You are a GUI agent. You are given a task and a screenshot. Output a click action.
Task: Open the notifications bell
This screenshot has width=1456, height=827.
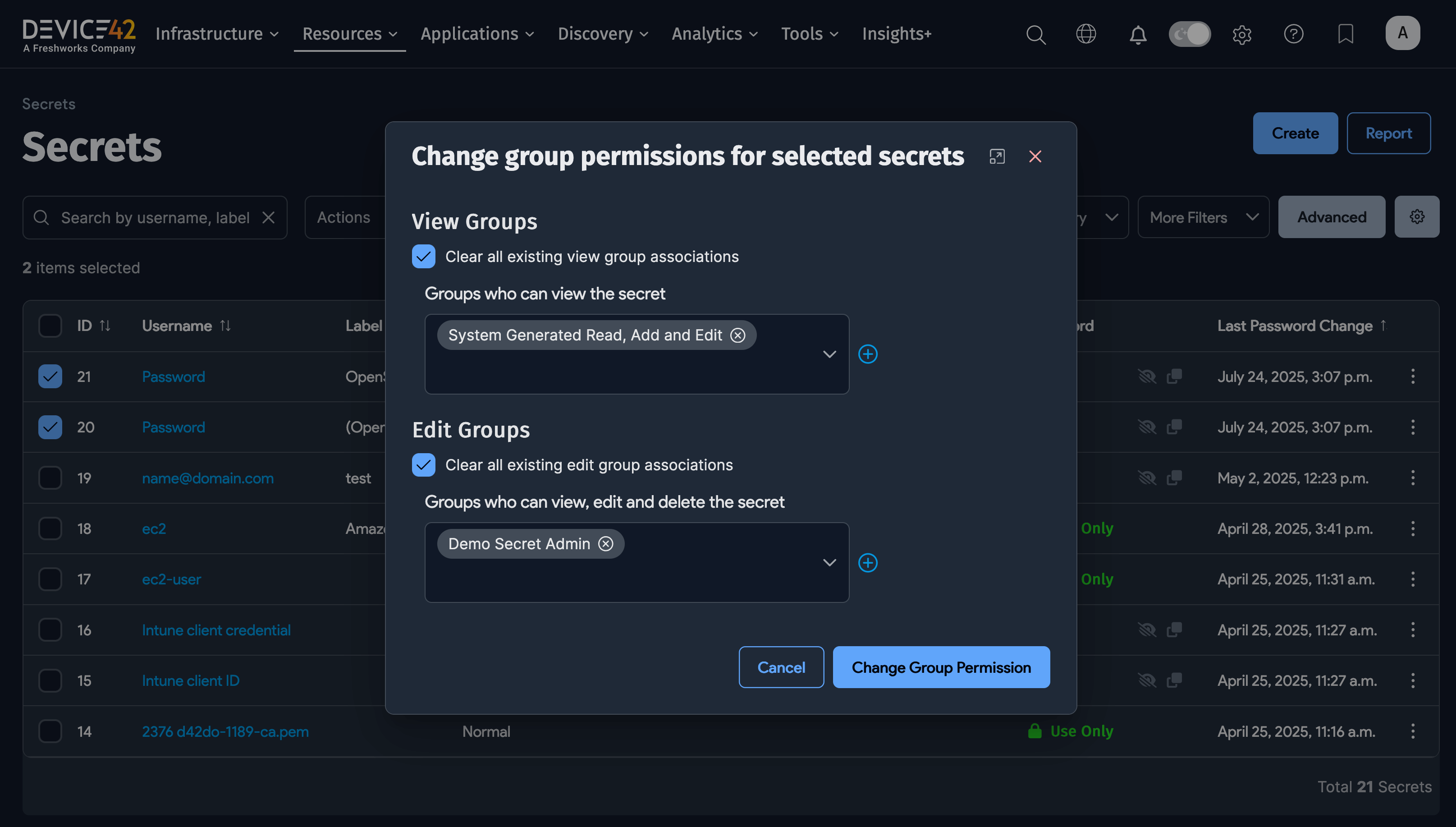click(x=1138, y=34)
